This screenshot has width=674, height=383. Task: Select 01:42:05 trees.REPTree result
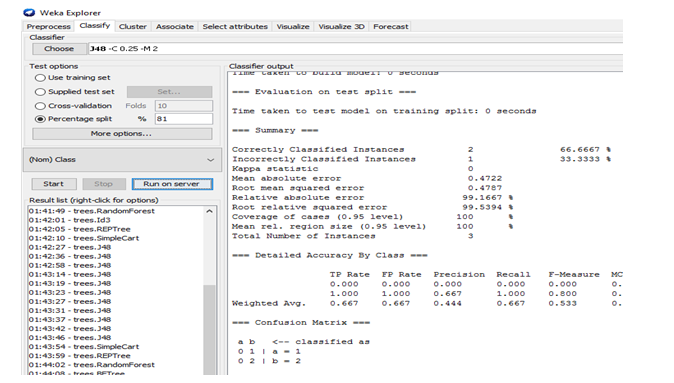[x=80, y=229]
